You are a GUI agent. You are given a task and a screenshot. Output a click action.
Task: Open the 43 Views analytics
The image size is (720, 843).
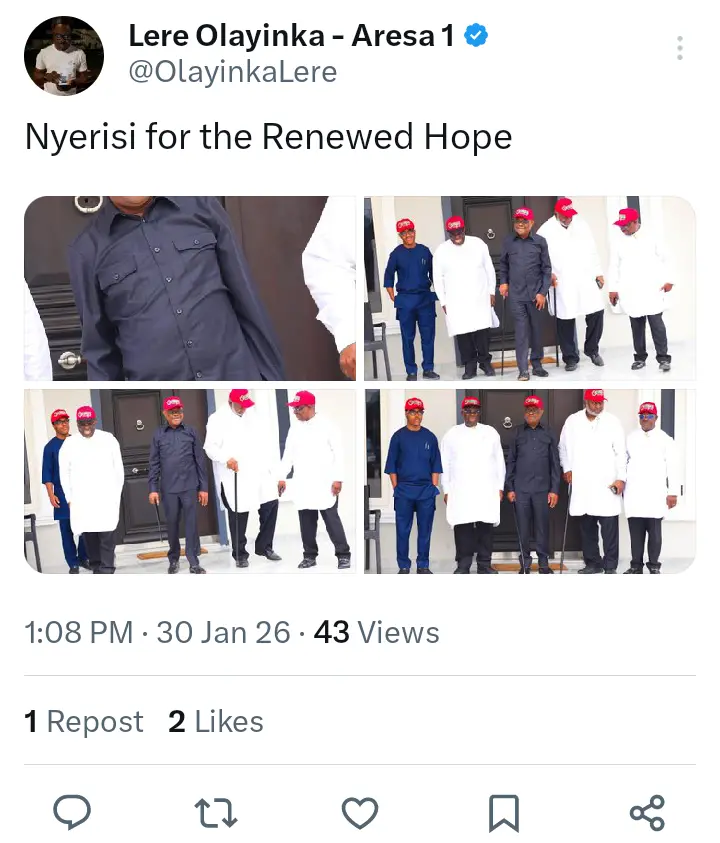click(377, 633)
